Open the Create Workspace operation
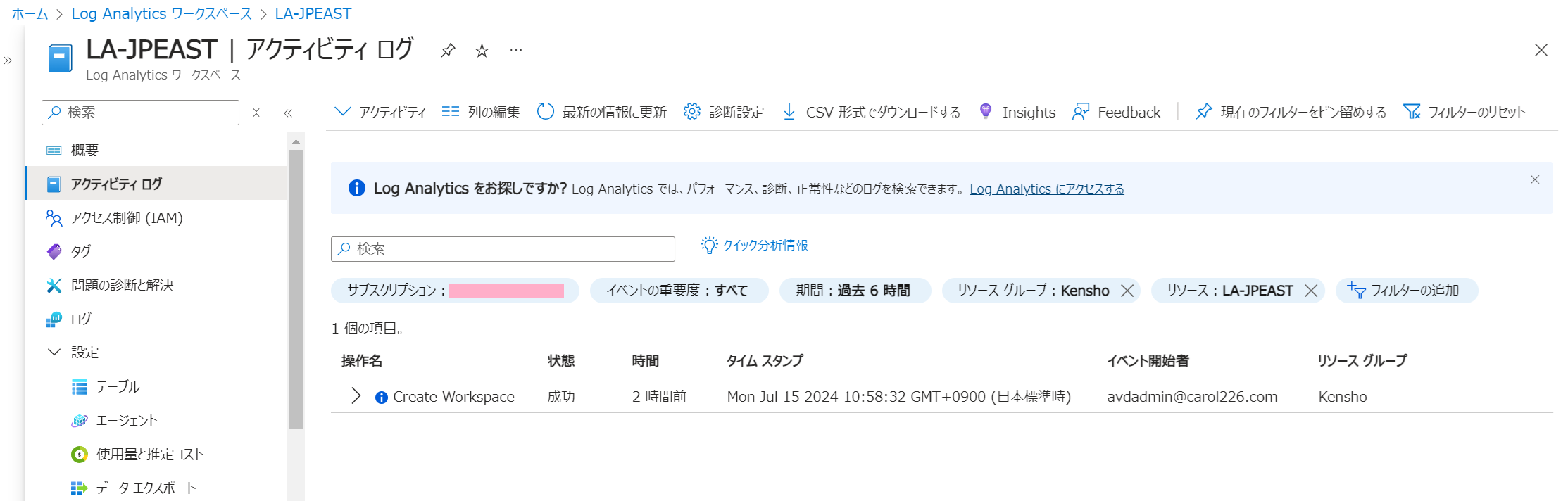This screenshot has width=1568, height=501. (x=453, y=397)
